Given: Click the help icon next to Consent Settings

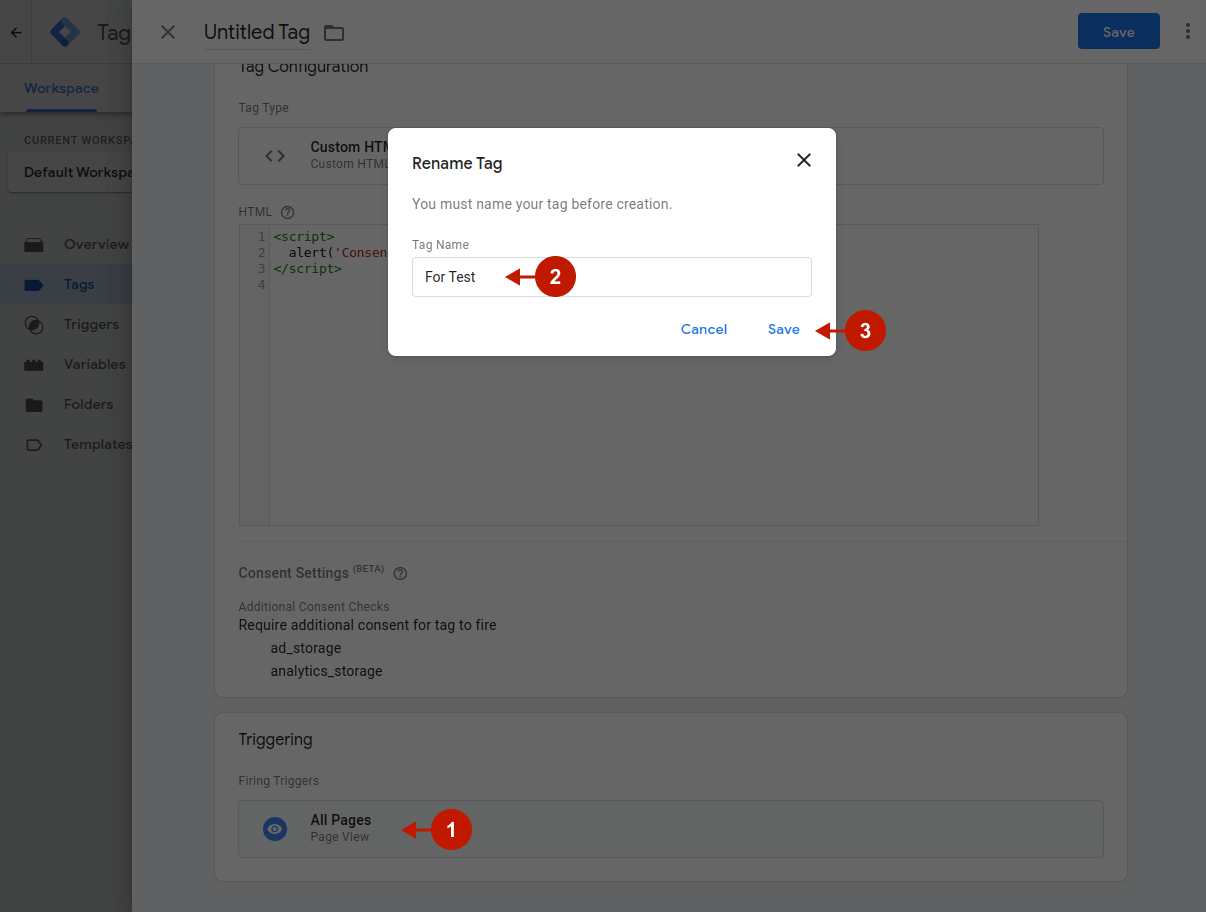Looking at the screenshot, I should [400, 573].
